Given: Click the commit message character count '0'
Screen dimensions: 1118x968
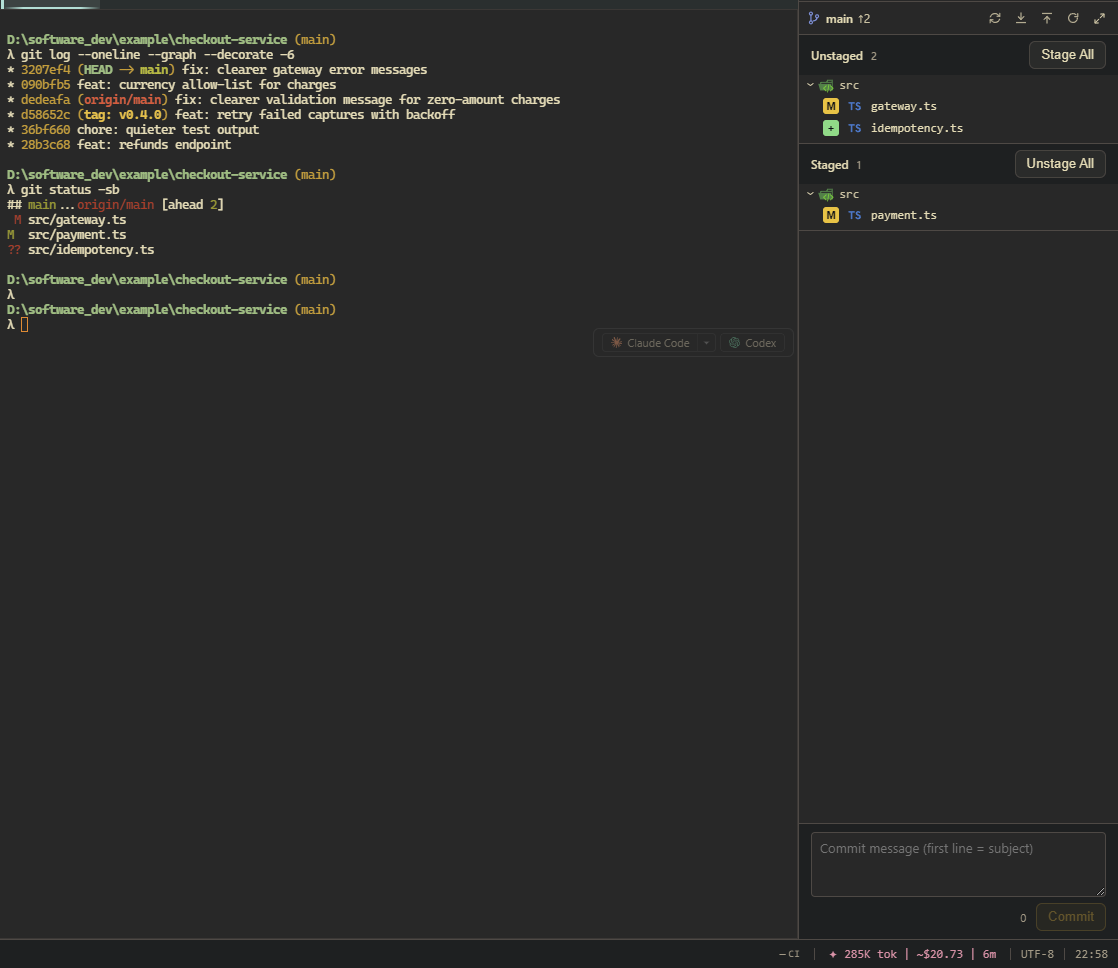Looking at the screenshot, I should coord(1023,918).
